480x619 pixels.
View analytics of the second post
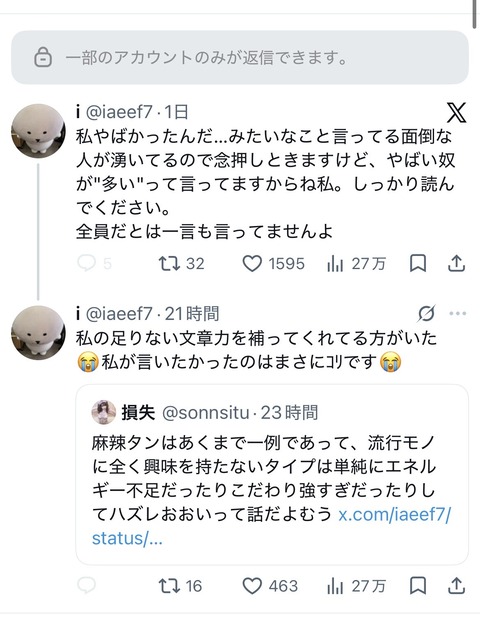(x=356, y=586)
